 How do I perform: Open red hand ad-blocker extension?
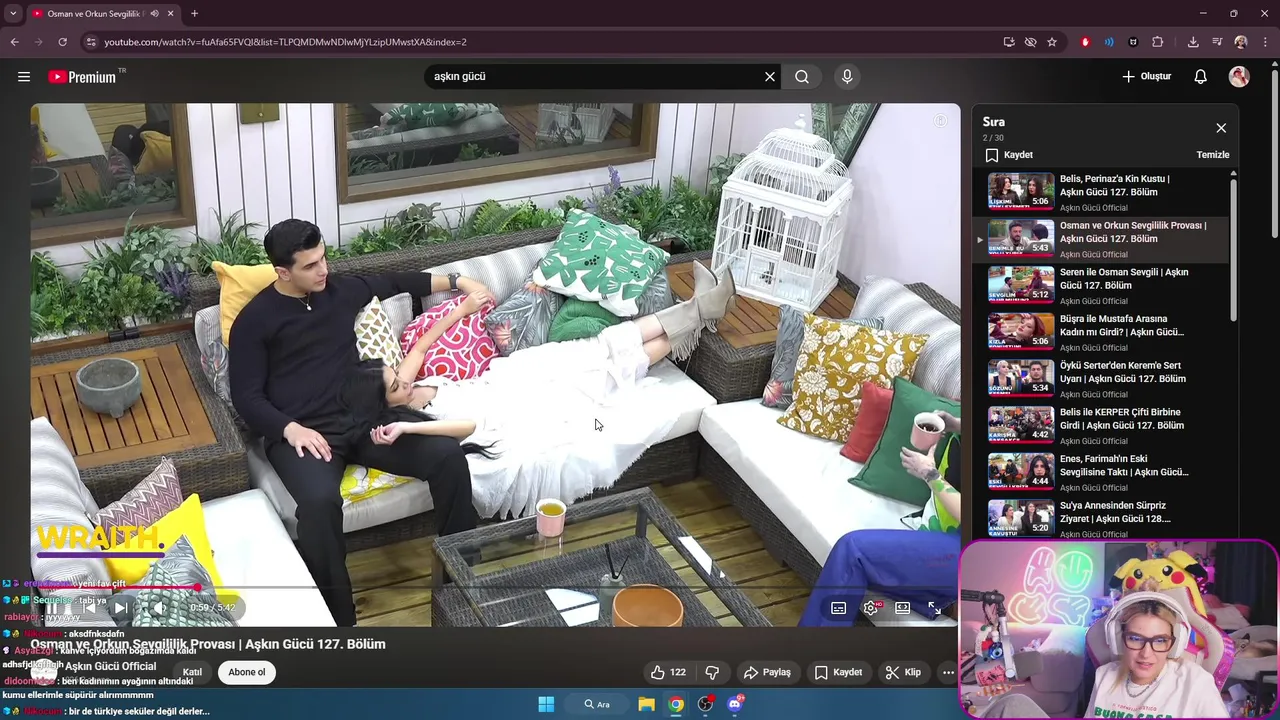coord(1085,42)
